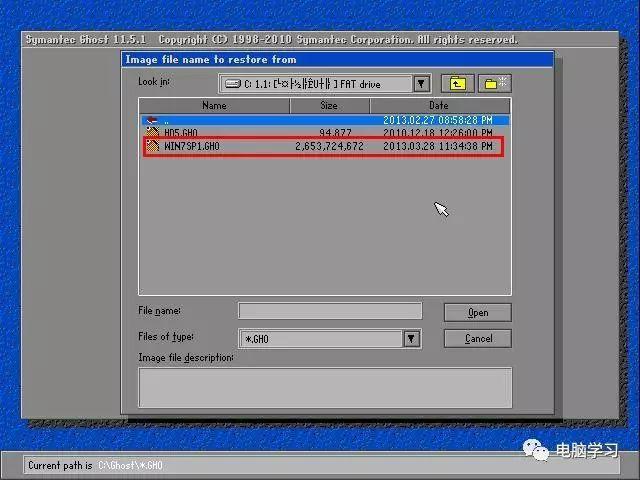Sort by the Name column header
Image resolution: width=640 pixels, height=480 pixels.
pyautogui.click(x=214, y=106)
